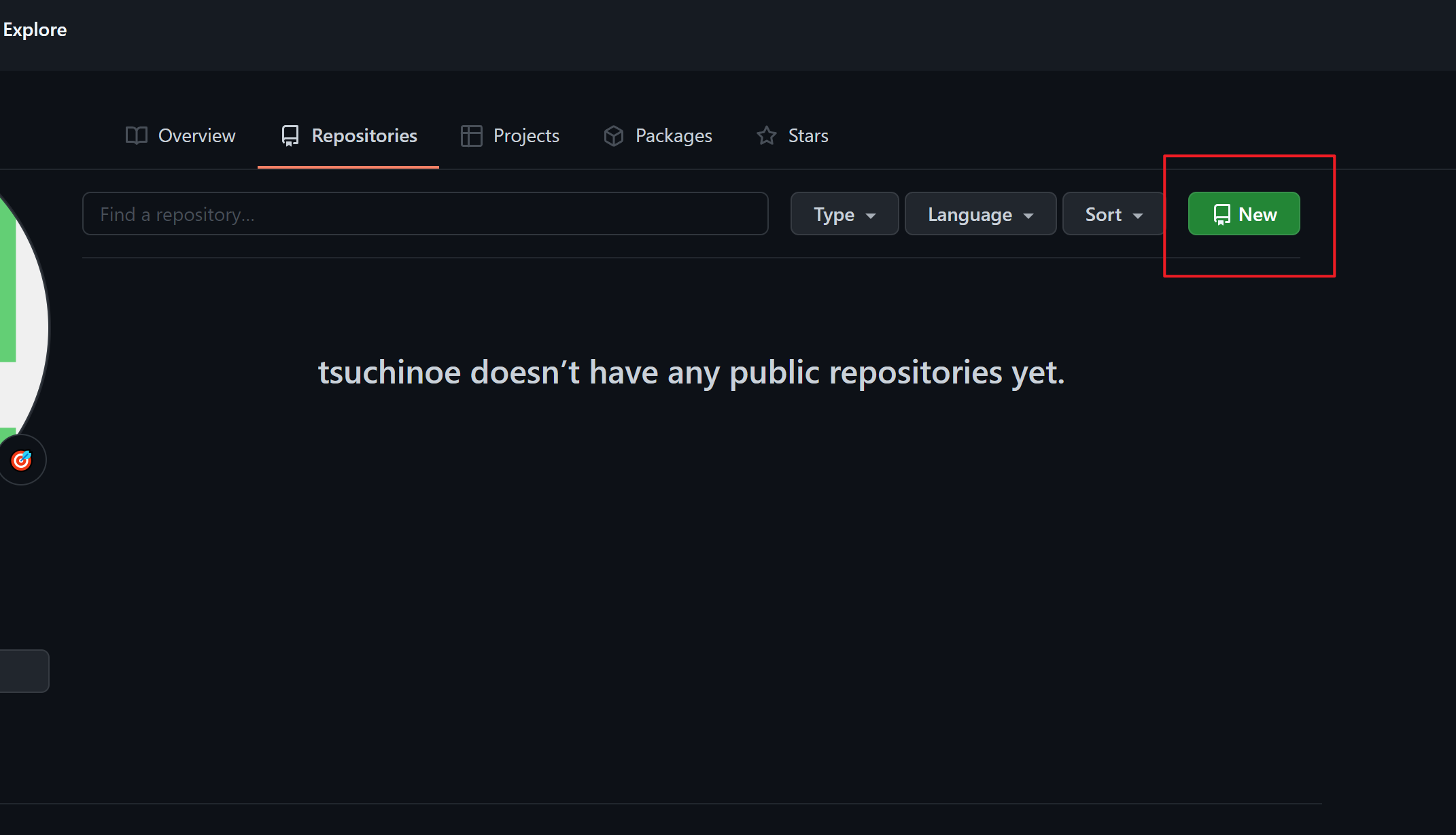1456x835 pixels.
Task: Click the status target emoji badge
Action: (x=21, y=460)
